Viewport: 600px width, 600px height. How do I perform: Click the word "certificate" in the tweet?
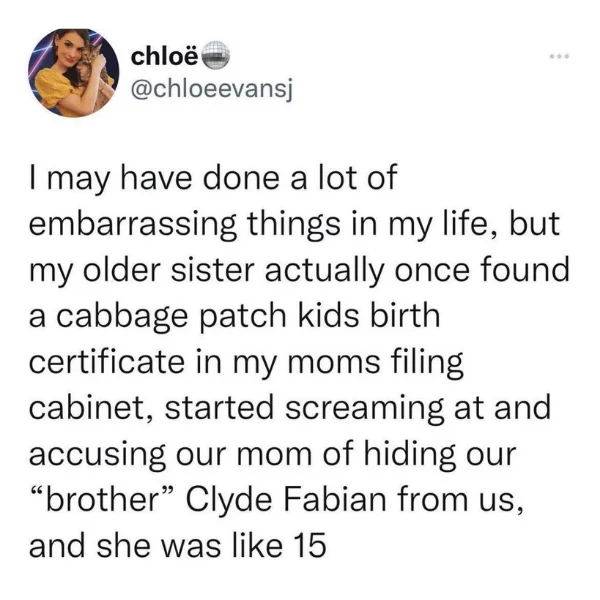coord(107,362)
